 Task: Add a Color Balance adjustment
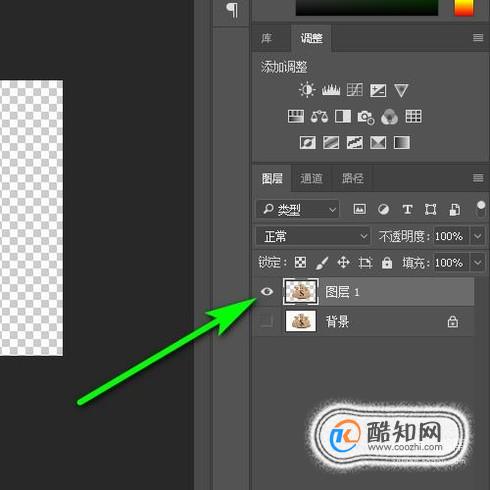coord(319,117)
